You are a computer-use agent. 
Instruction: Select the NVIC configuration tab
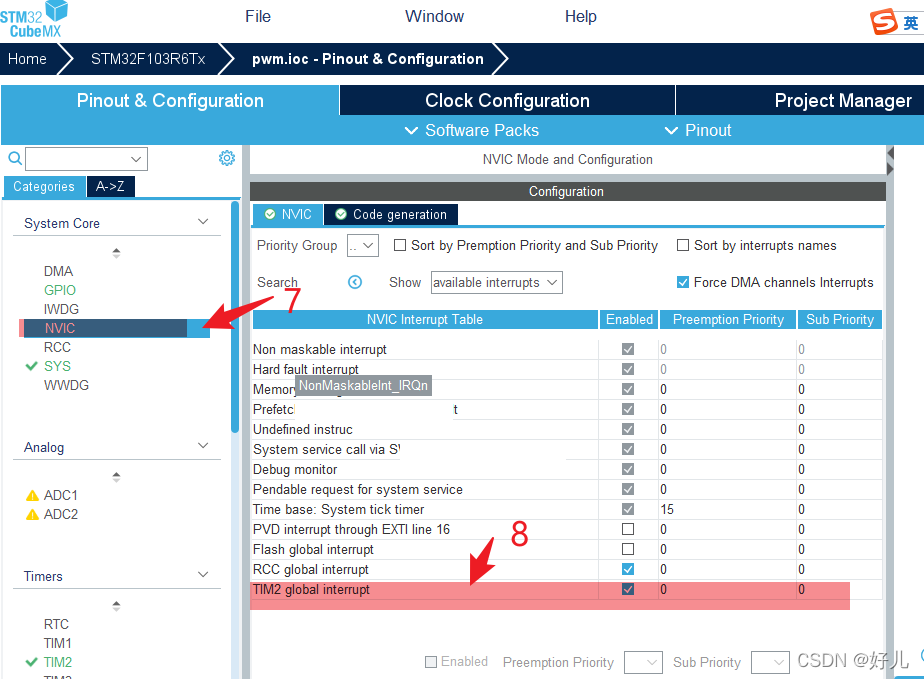(x=288, y=215)
